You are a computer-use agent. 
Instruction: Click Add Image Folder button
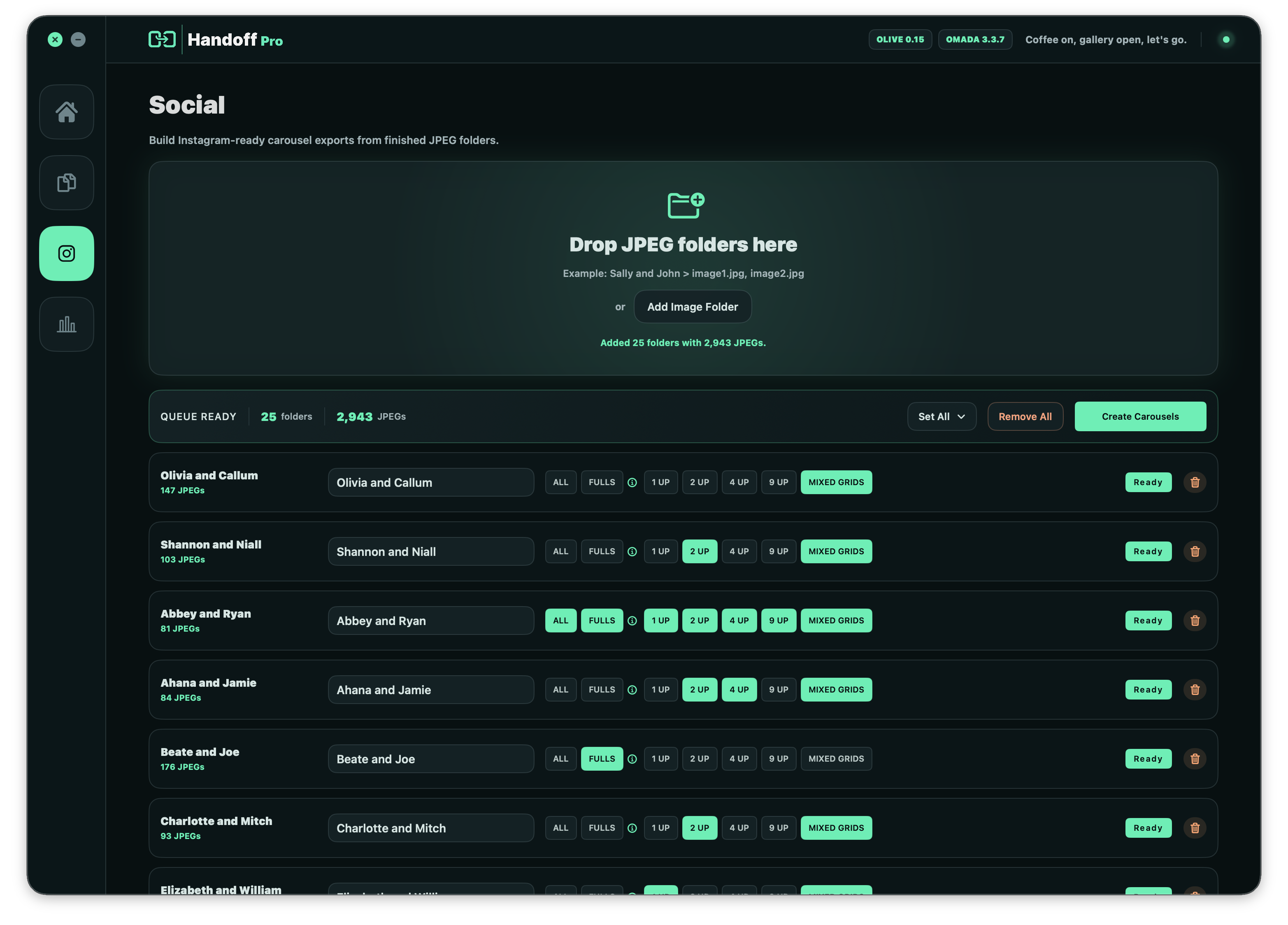pos(692,307)
